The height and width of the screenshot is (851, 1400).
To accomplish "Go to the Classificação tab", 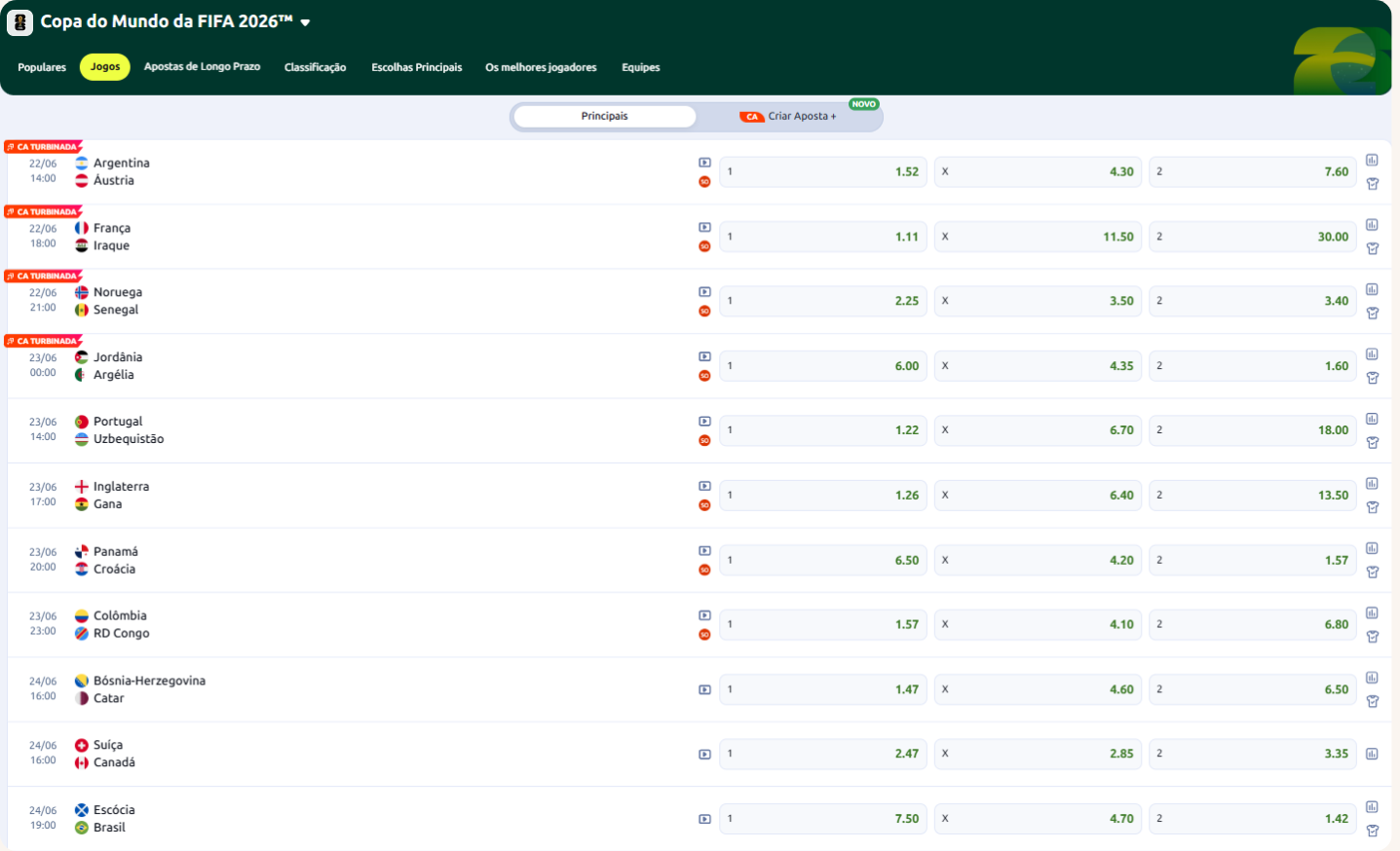I will point(315,67).
